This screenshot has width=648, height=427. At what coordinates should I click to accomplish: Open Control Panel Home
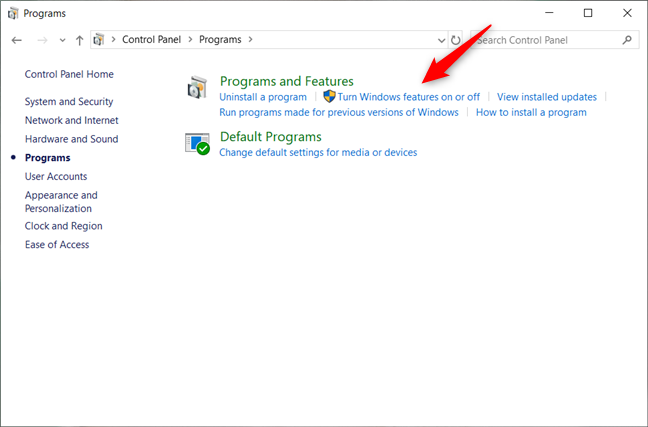tap(69, 74)
